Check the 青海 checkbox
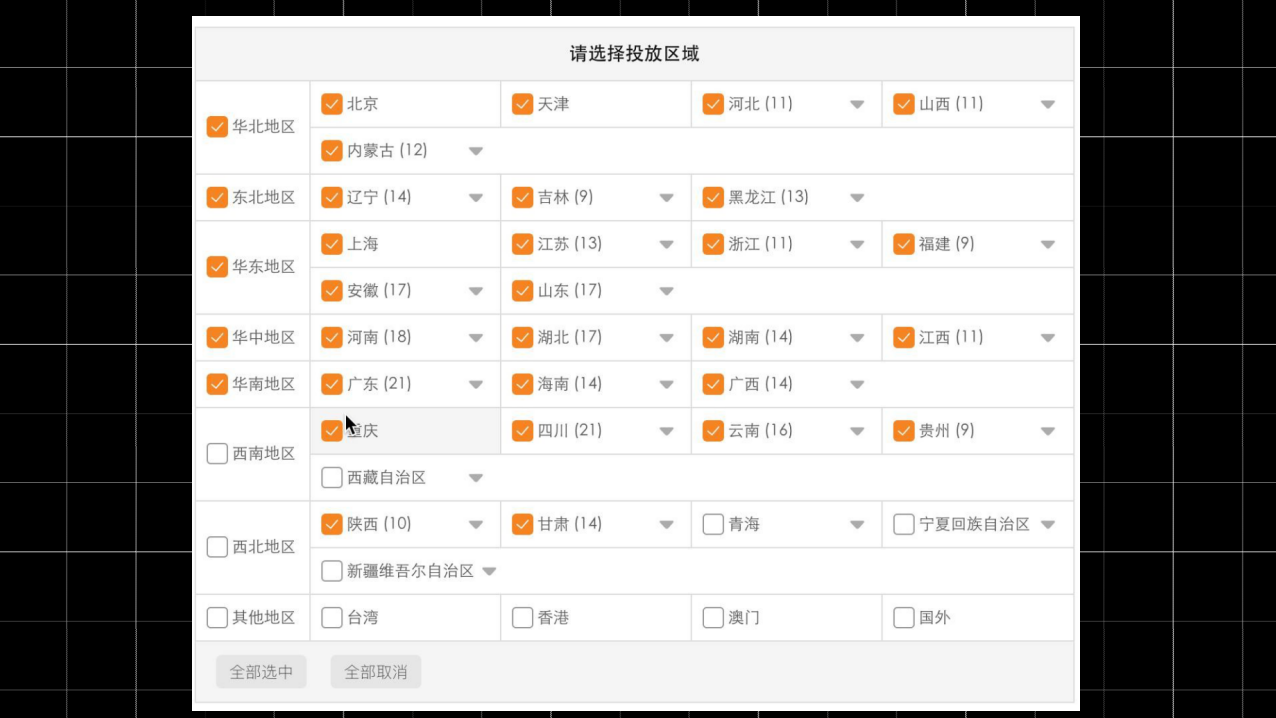The image size is (1276, 718). pyautogui.click(x=713, y=524)
